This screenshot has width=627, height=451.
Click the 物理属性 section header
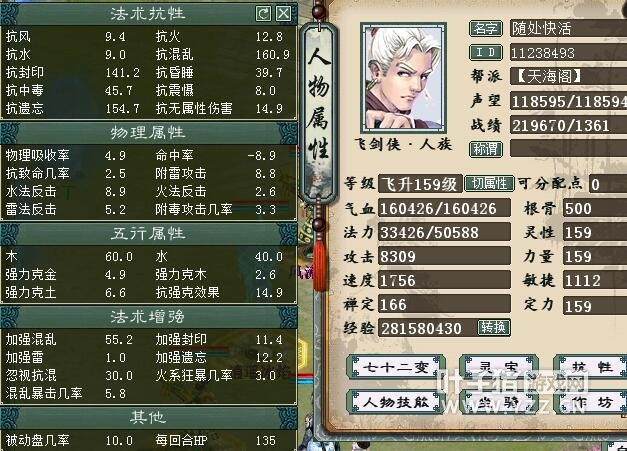pos(148,132)
